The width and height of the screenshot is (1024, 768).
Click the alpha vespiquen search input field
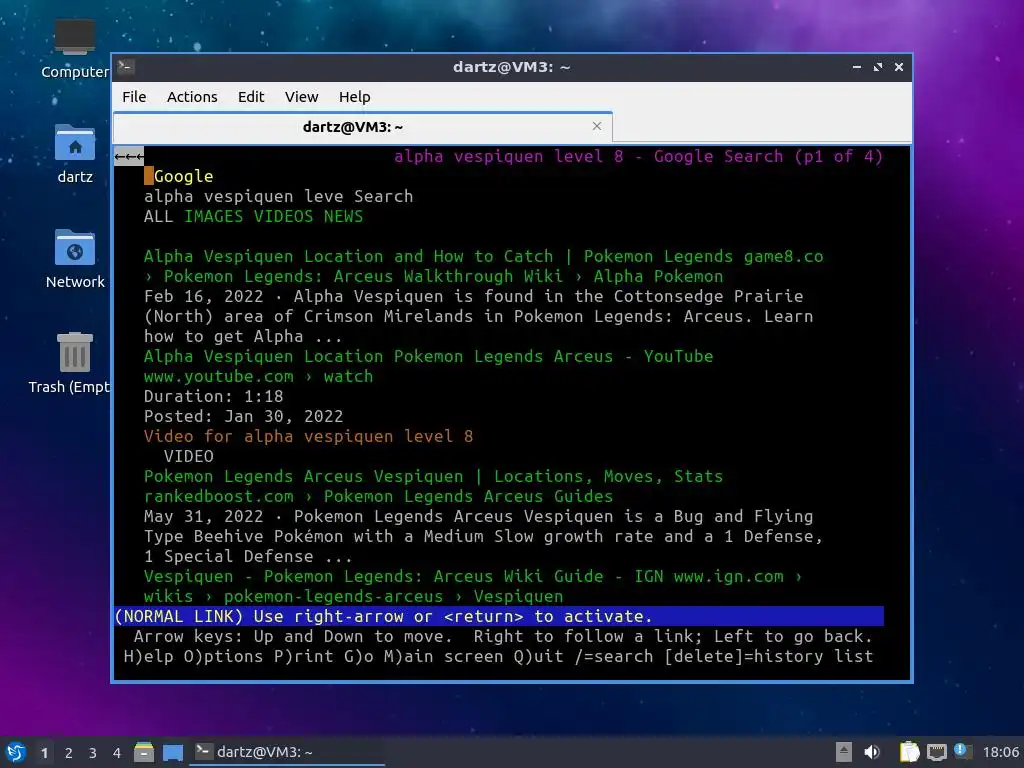tap(244, 197)
